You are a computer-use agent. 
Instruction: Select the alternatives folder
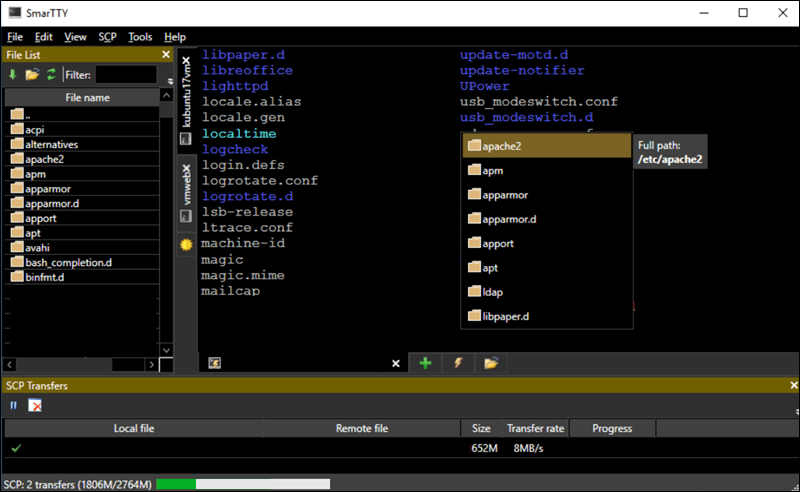click(x=82, y=144)
